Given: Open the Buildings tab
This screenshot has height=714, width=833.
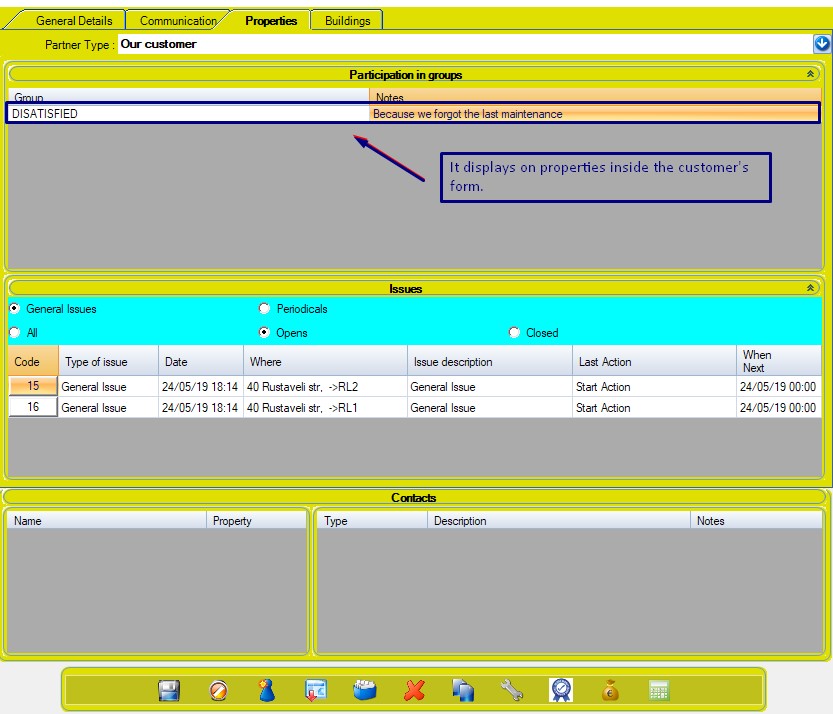Looking at the screenshot, I should click(x=347, y=20).
